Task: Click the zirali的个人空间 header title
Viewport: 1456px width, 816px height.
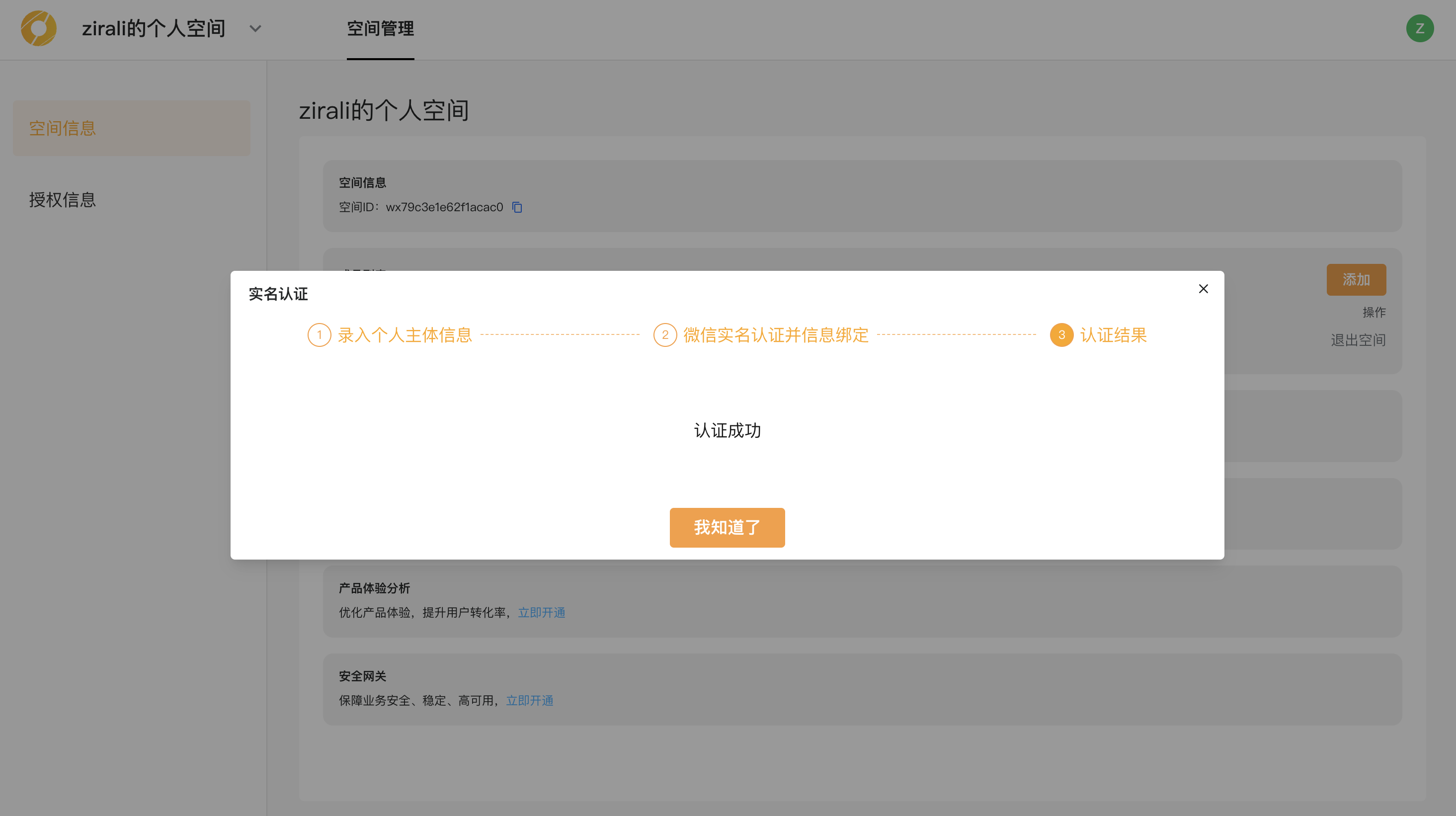Action: [153, 28]
